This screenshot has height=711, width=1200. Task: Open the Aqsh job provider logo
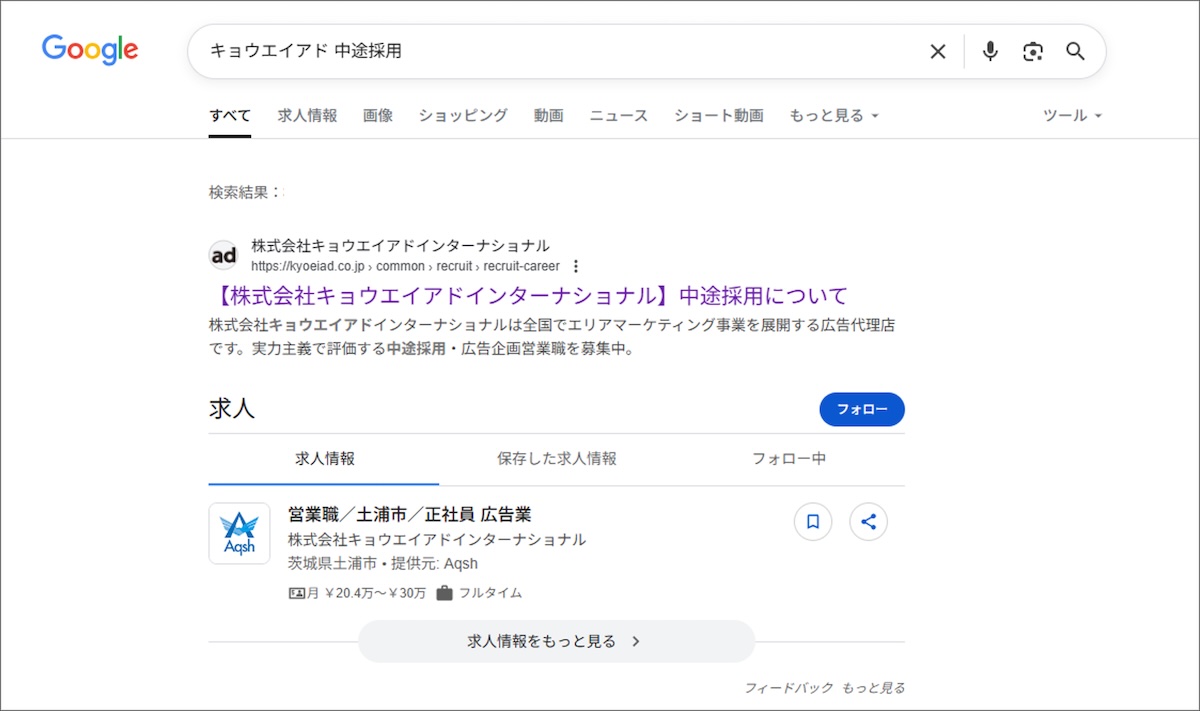pyautogui.click(x=239, y=534)
